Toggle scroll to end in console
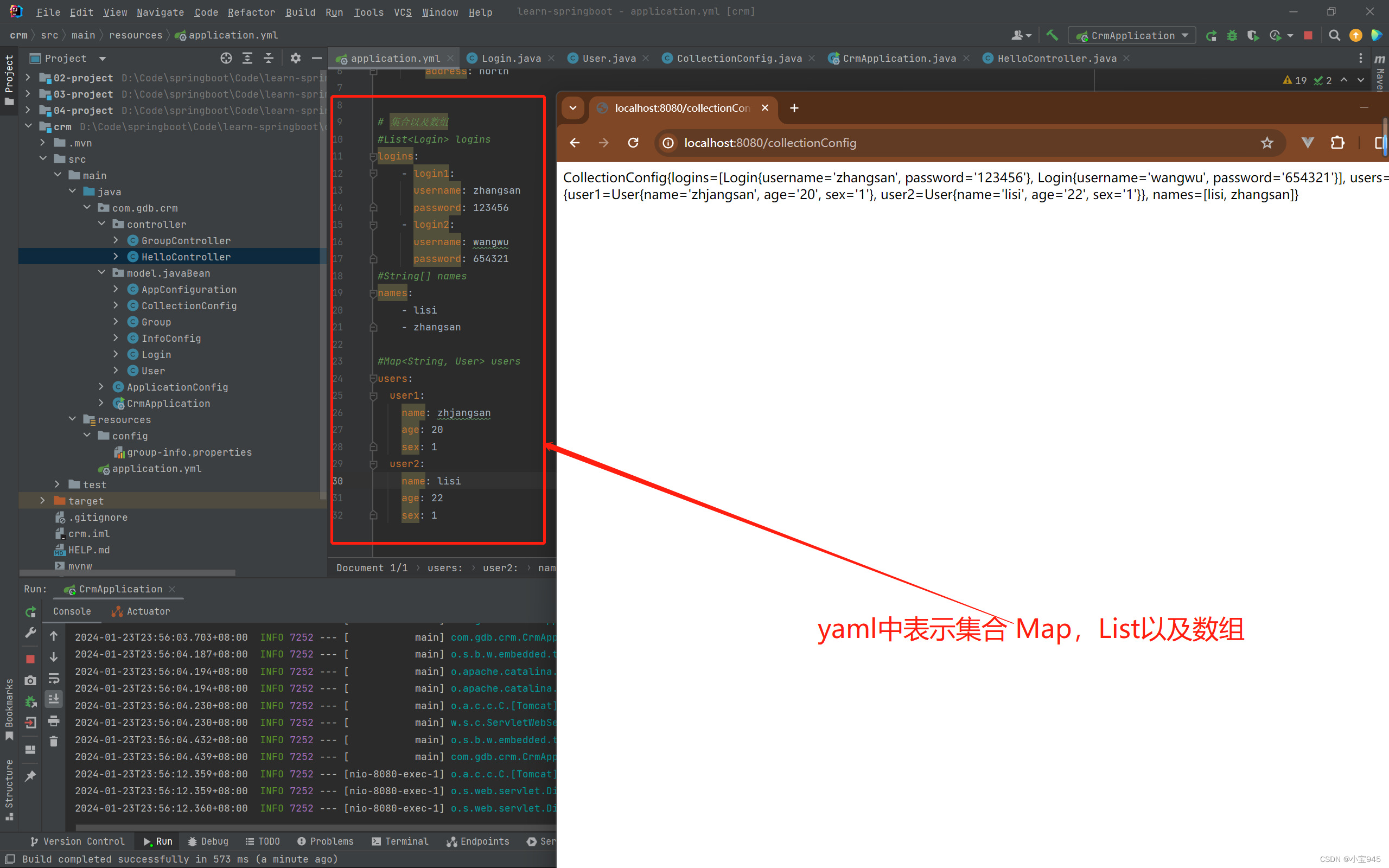This screenshot has height=868, width=1389. click(53, 699)
